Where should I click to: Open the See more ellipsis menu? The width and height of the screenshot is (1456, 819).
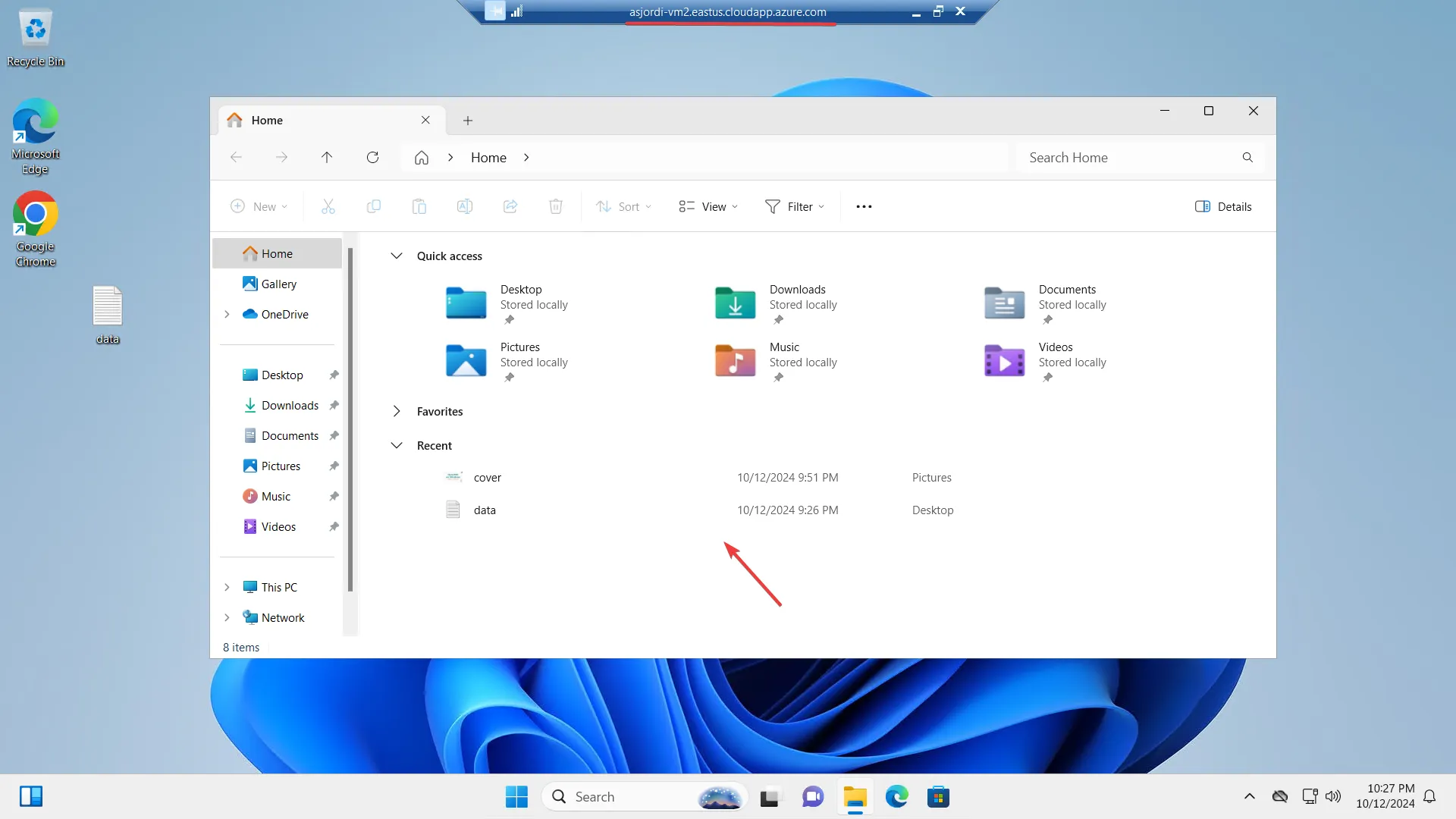point(864,206)
